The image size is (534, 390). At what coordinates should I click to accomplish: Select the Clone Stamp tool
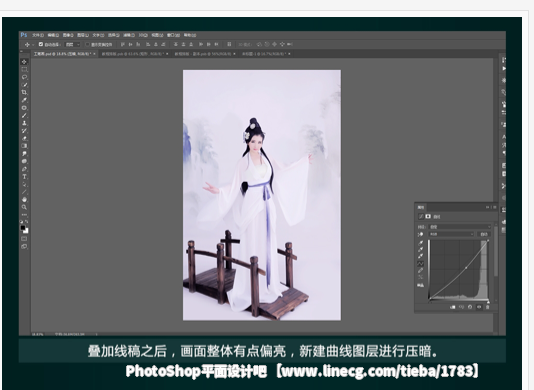click(24, 123)
